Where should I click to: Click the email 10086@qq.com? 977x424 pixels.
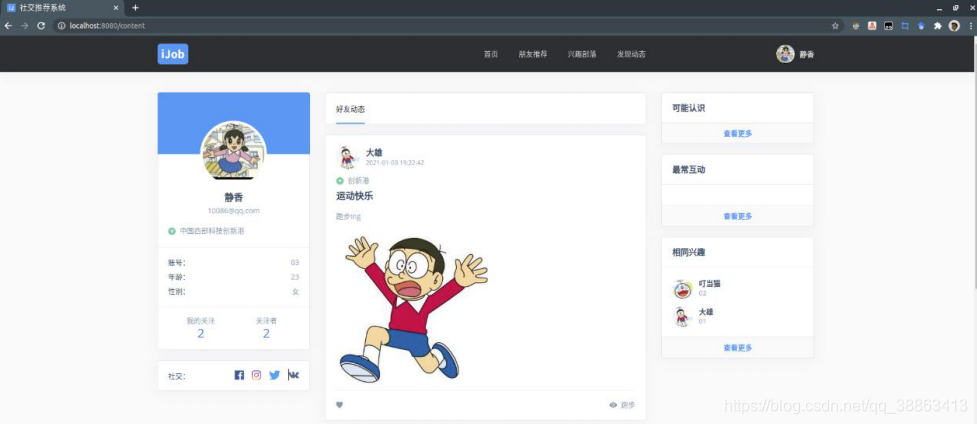(x=234, y=211)
